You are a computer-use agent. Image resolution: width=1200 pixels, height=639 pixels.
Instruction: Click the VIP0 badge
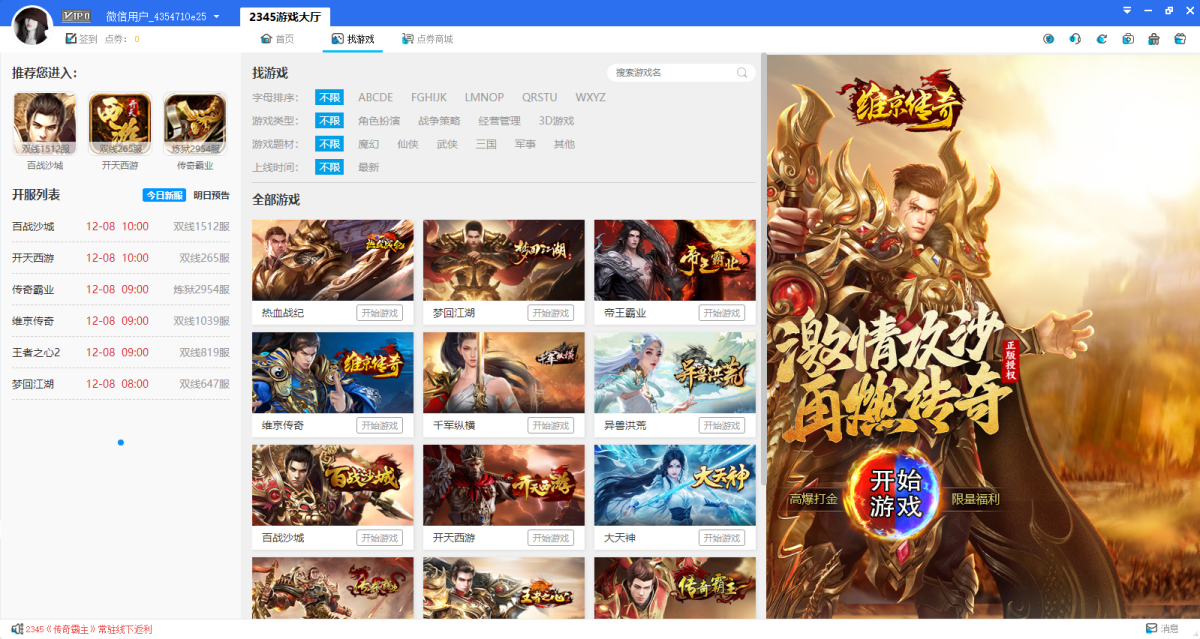76,16
